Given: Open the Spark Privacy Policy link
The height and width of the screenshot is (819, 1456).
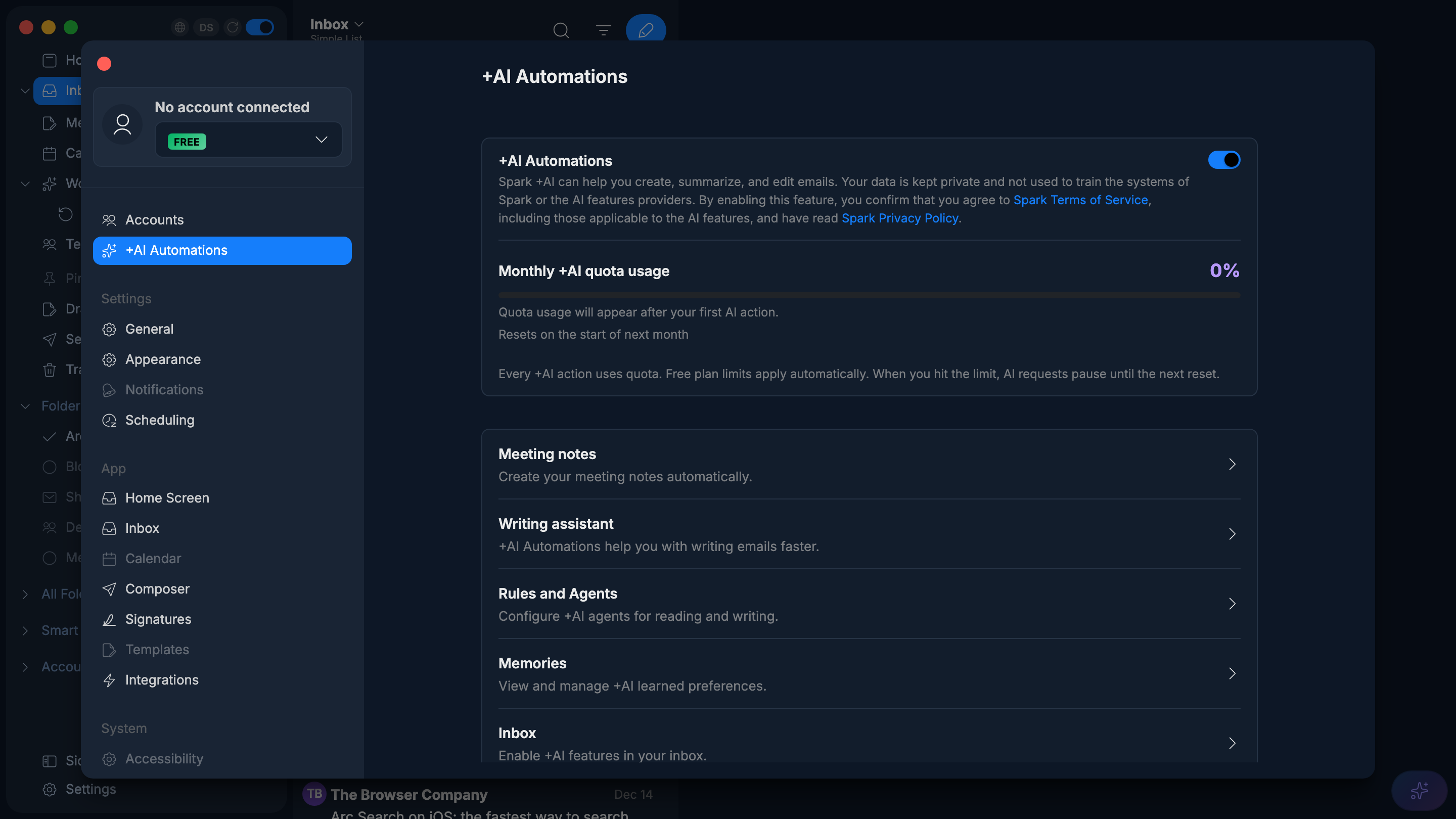Looking at the screenshot, I should tap(900, 218).
